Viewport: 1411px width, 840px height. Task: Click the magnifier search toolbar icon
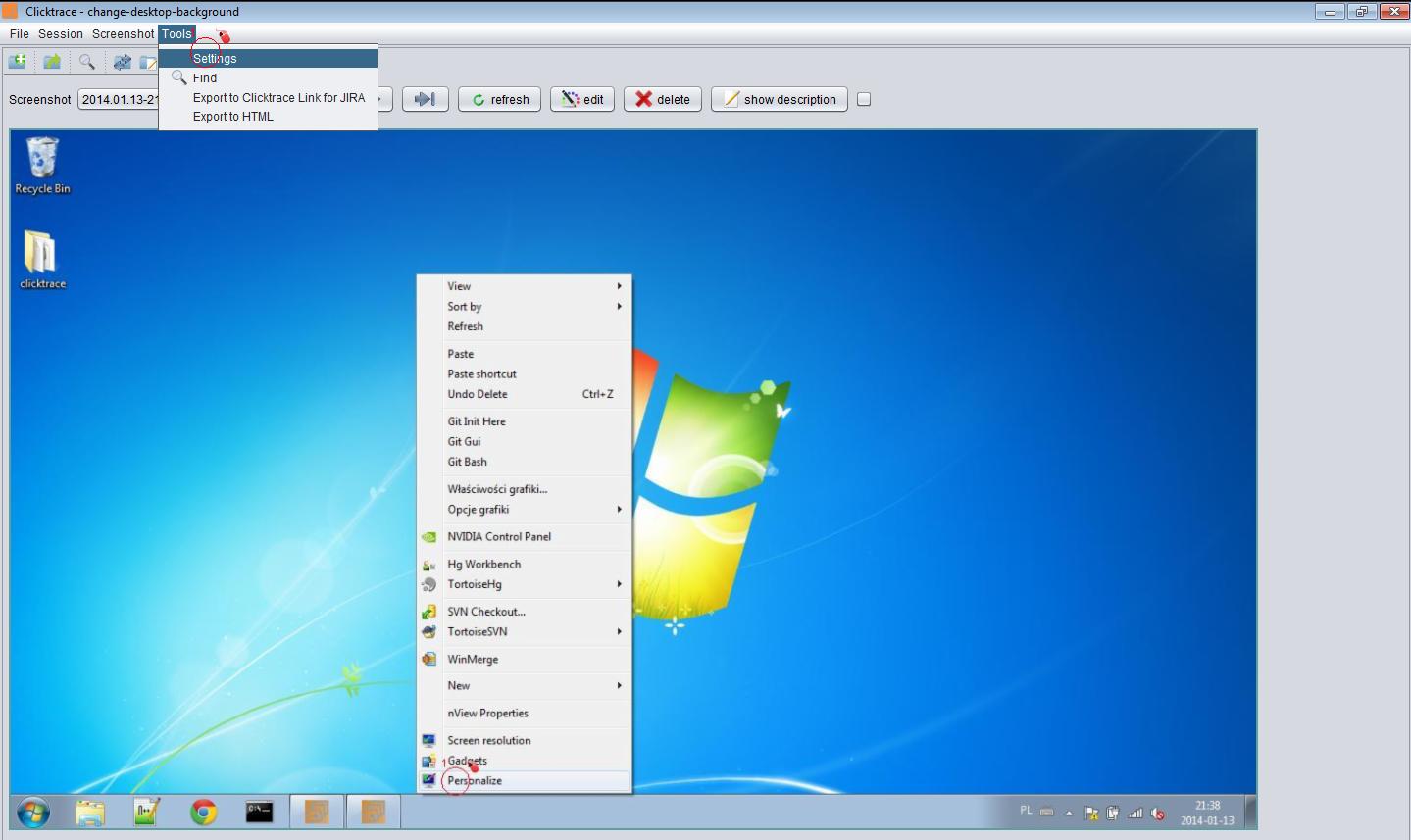click(87, 62)
